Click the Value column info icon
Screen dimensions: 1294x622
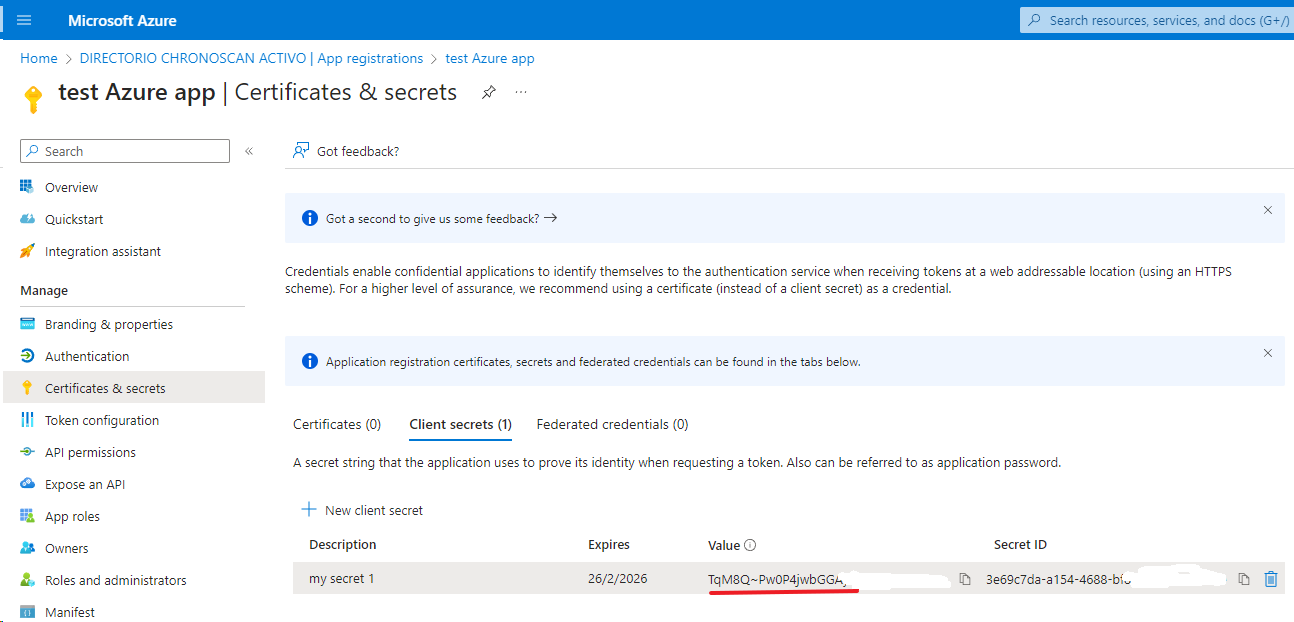(750, 545)
